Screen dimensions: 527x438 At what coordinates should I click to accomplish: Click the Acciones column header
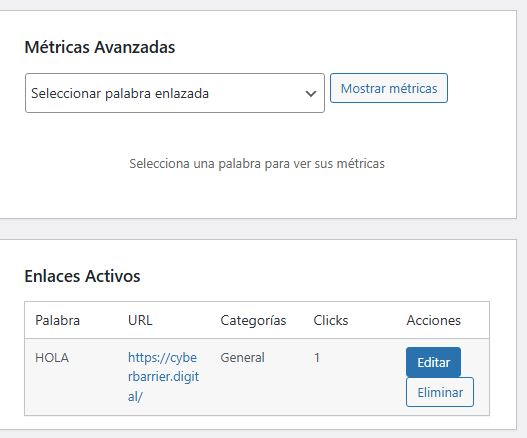coord(434,320)
